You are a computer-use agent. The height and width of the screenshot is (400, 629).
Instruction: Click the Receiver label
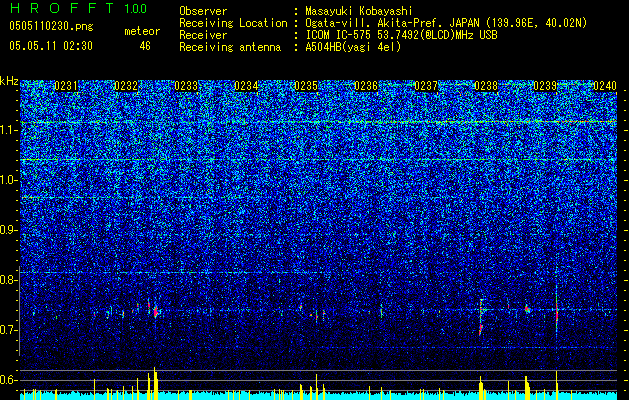pos(203,35)
